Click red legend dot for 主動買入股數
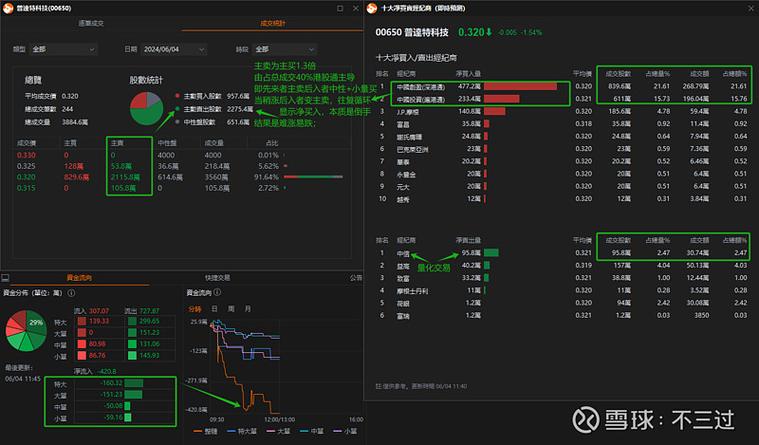 click(x=178, y=96)
